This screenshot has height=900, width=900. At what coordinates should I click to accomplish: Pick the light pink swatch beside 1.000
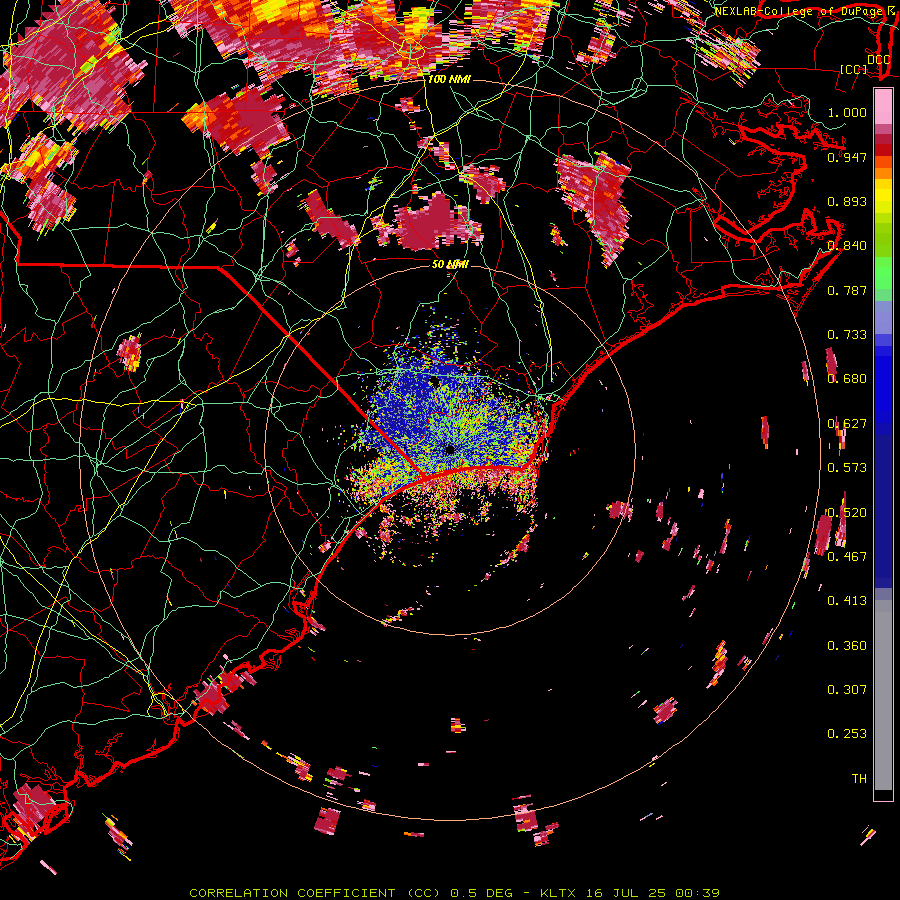coord(883,106)
